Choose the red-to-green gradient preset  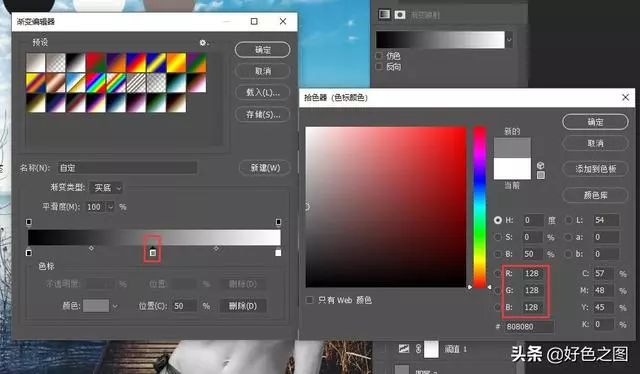click(x=96, y=62)
